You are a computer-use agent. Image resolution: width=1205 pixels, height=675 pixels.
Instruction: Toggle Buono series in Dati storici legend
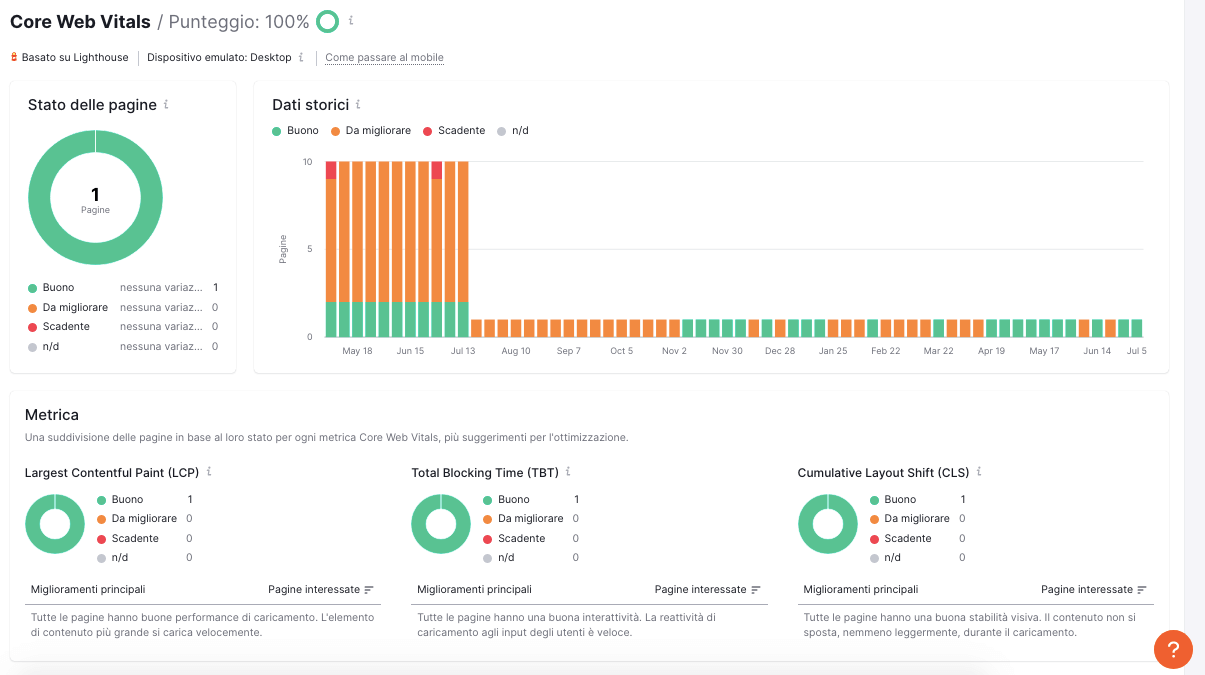click(295, 131)
